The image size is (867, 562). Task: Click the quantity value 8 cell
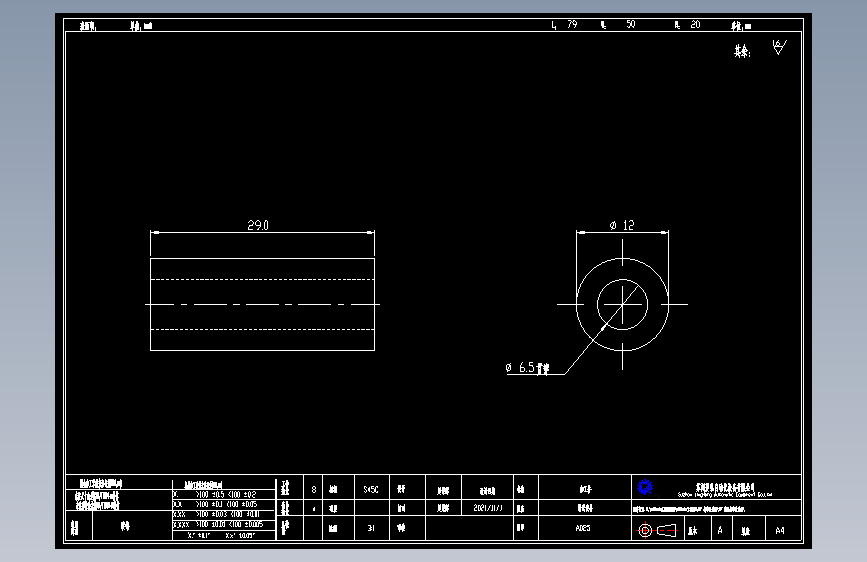tap(314, 490)
